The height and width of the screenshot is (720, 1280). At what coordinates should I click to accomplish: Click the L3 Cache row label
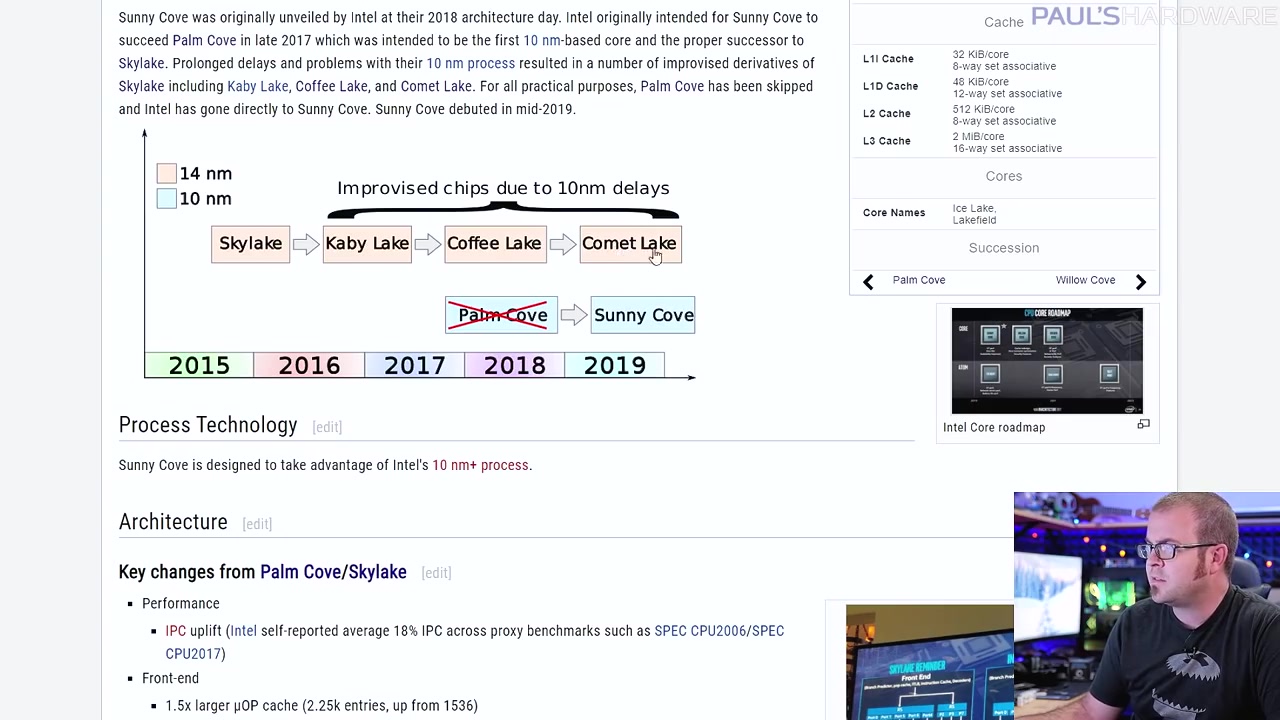pos(886,141)
